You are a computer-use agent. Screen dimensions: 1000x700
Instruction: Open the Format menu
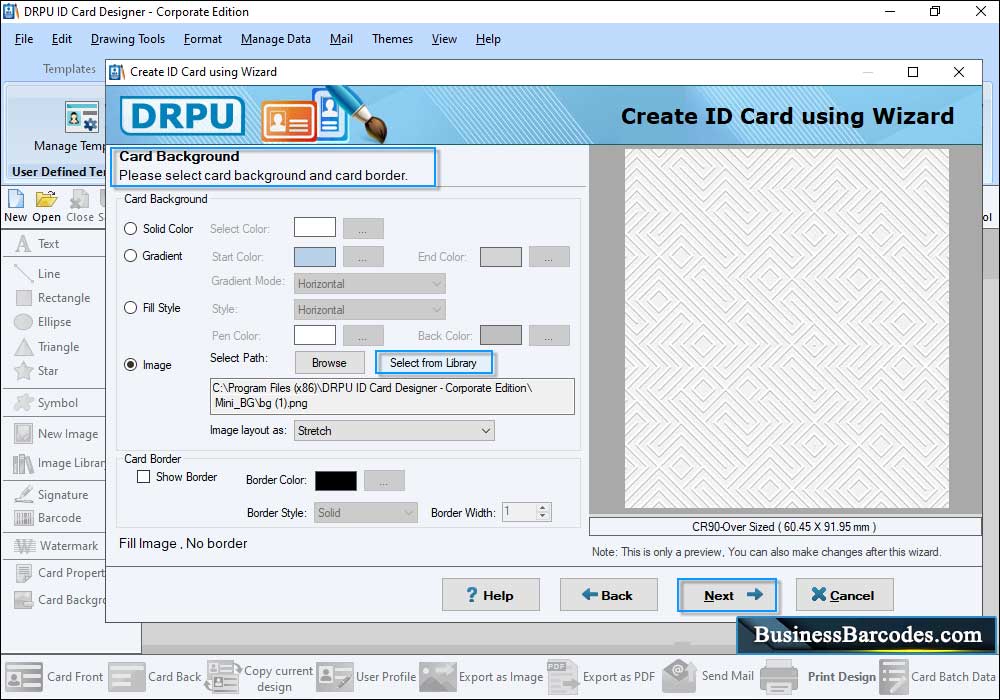pos(203,39)
